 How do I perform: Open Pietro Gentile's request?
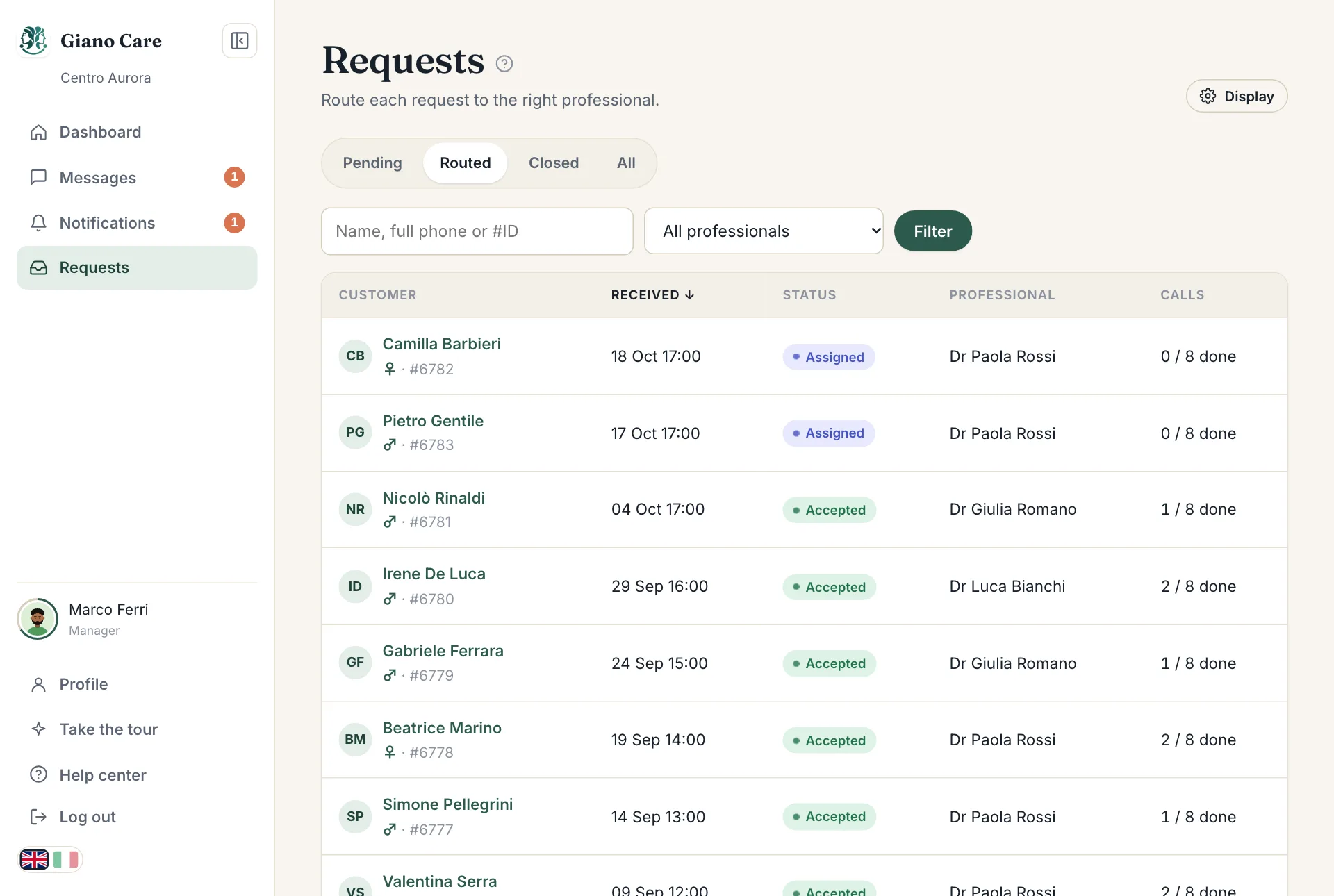[x=433, y=422]
